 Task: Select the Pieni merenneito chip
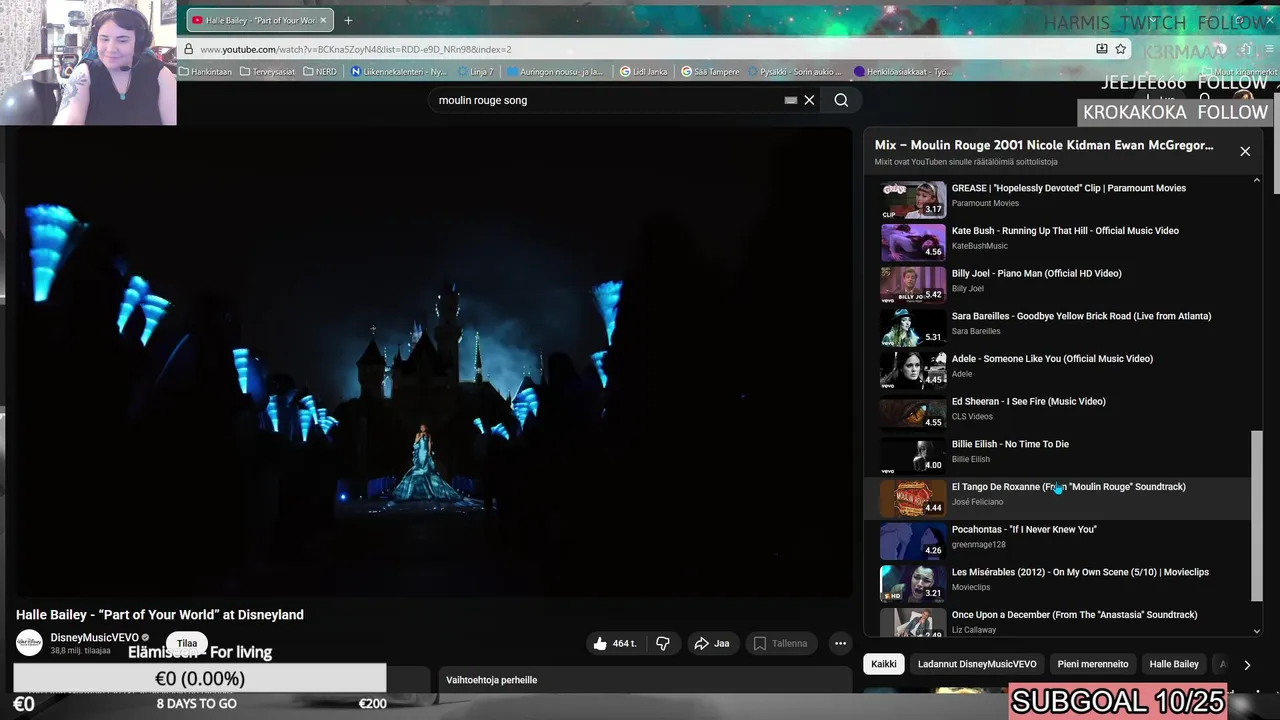(1093, 664)
